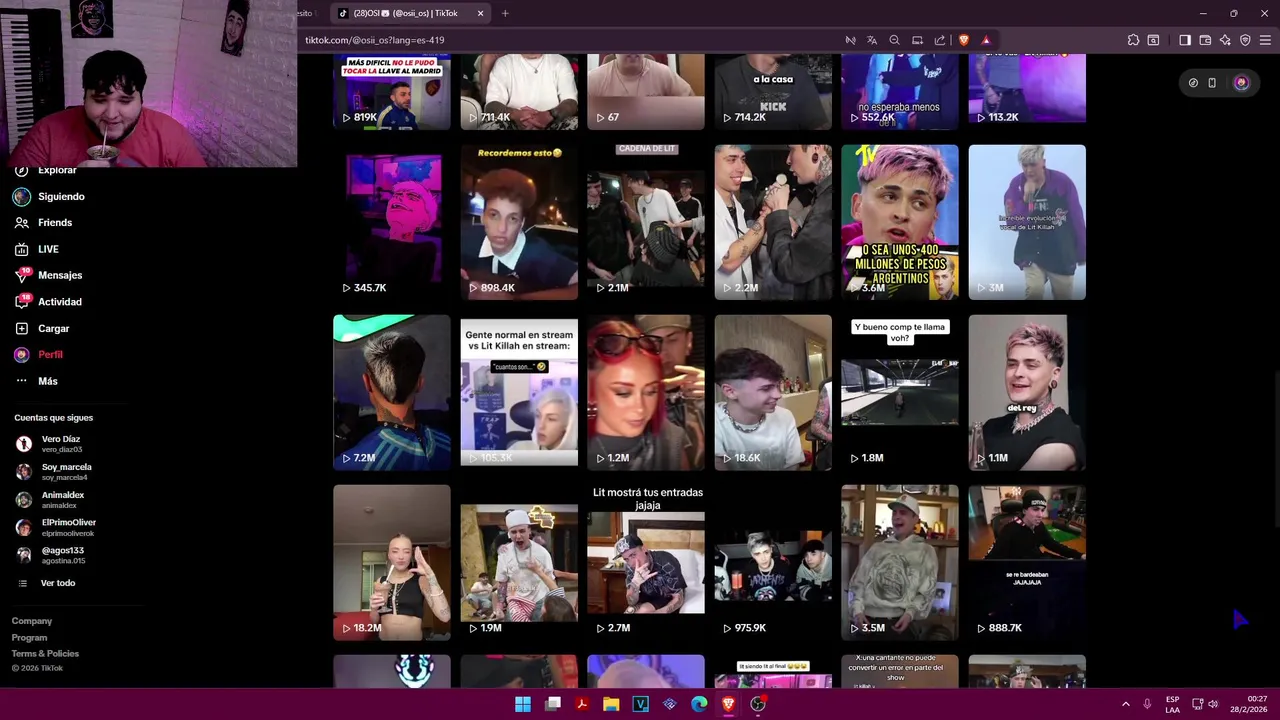Open File Explorer from the taskbar
1280x720 pixels.
(x=611, y=704)
